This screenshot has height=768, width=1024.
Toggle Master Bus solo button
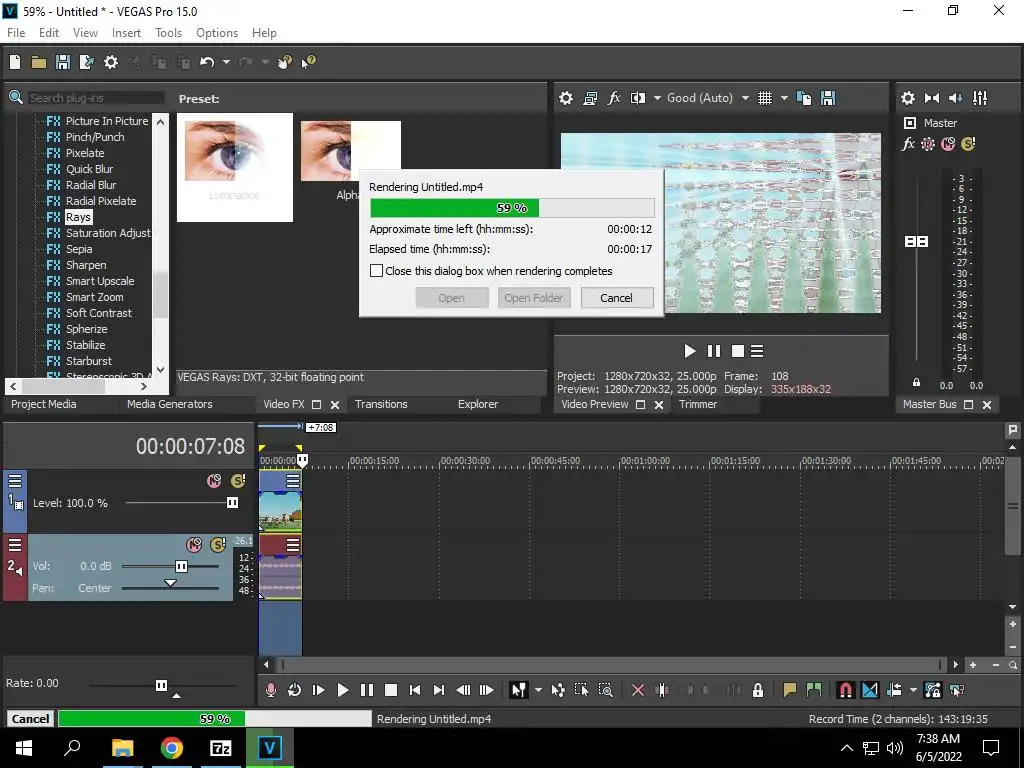(968, 144)
